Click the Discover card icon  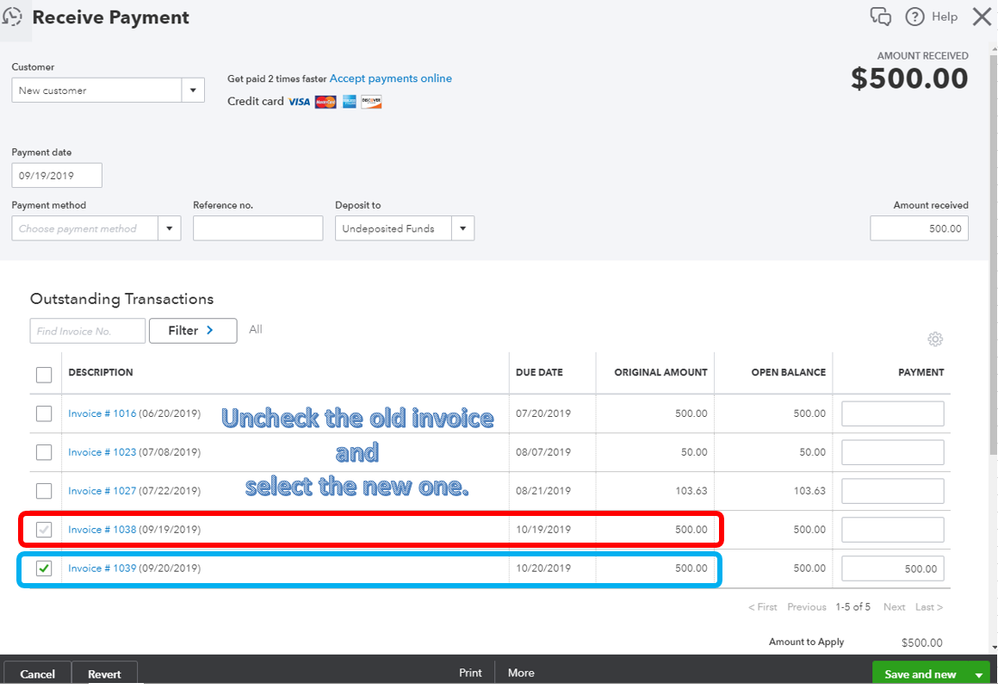(x=371, y=102)
